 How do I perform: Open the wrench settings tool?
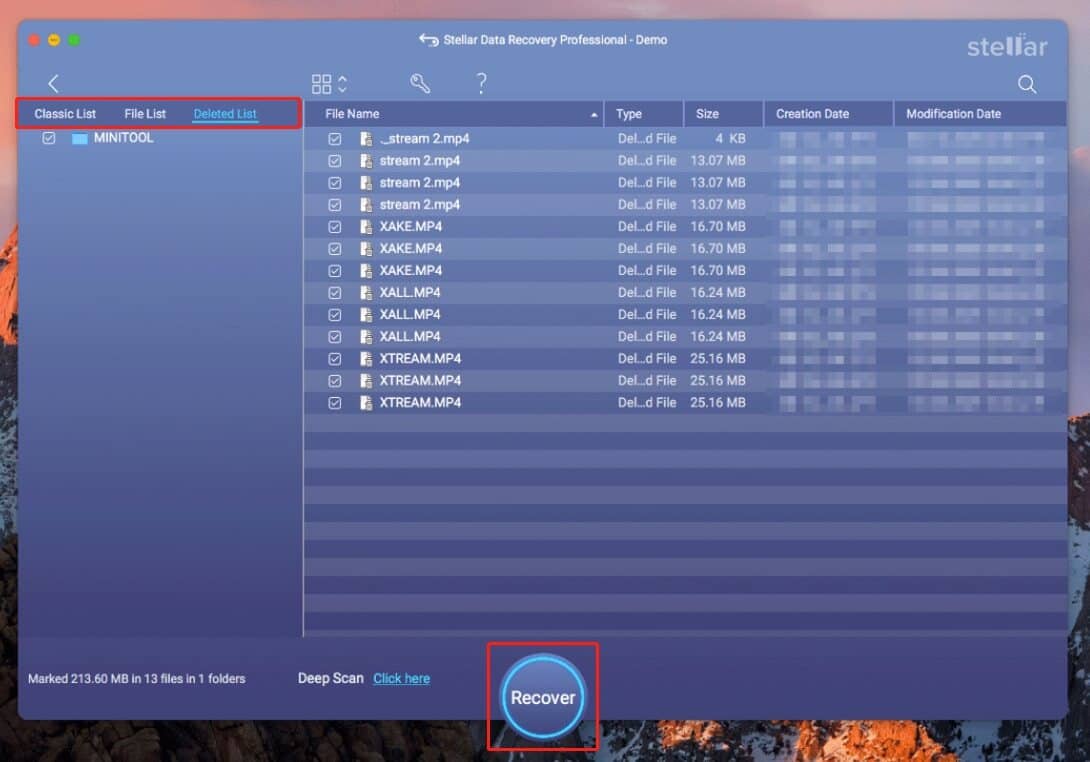pos(420,84)
